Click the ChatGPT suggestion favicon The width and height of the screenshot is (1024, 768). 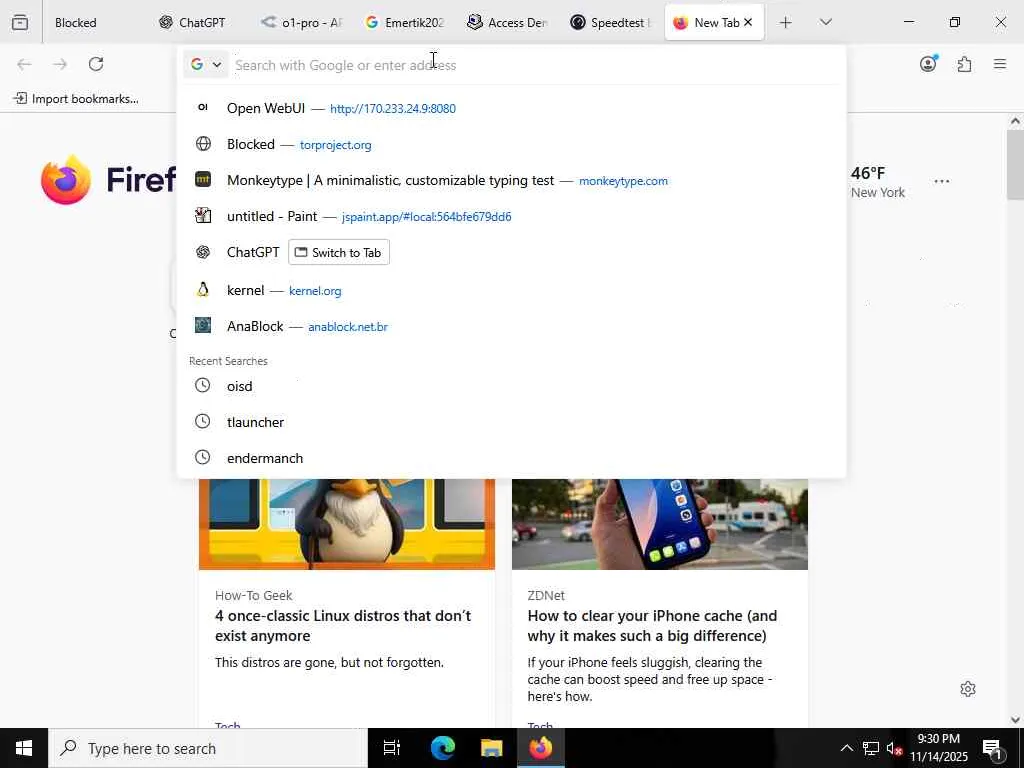point(203,251)
